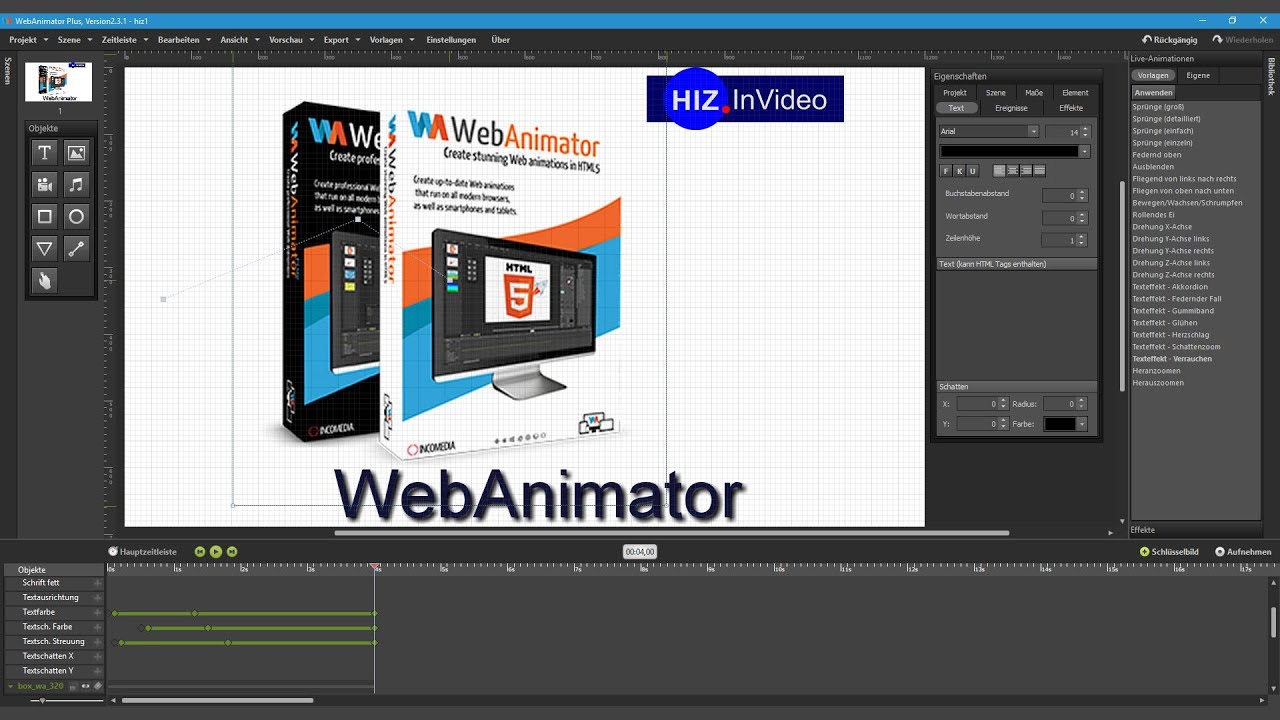Toggle underline U text formatting
This screenshot has height=720, width=1280.
click(972, 171)
